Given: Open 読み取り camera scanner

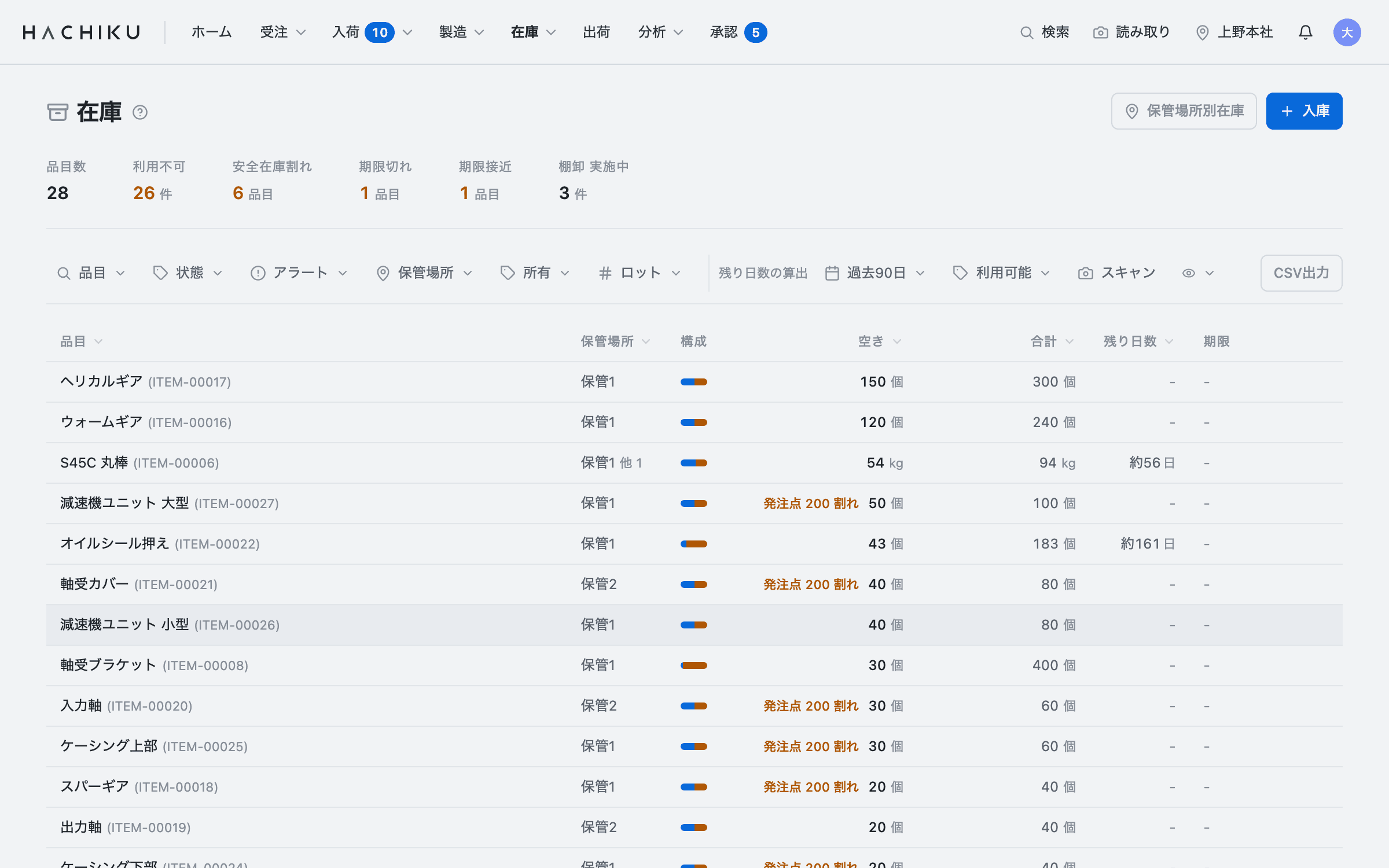Looking at the screenshot, I should pos(1131,32).
